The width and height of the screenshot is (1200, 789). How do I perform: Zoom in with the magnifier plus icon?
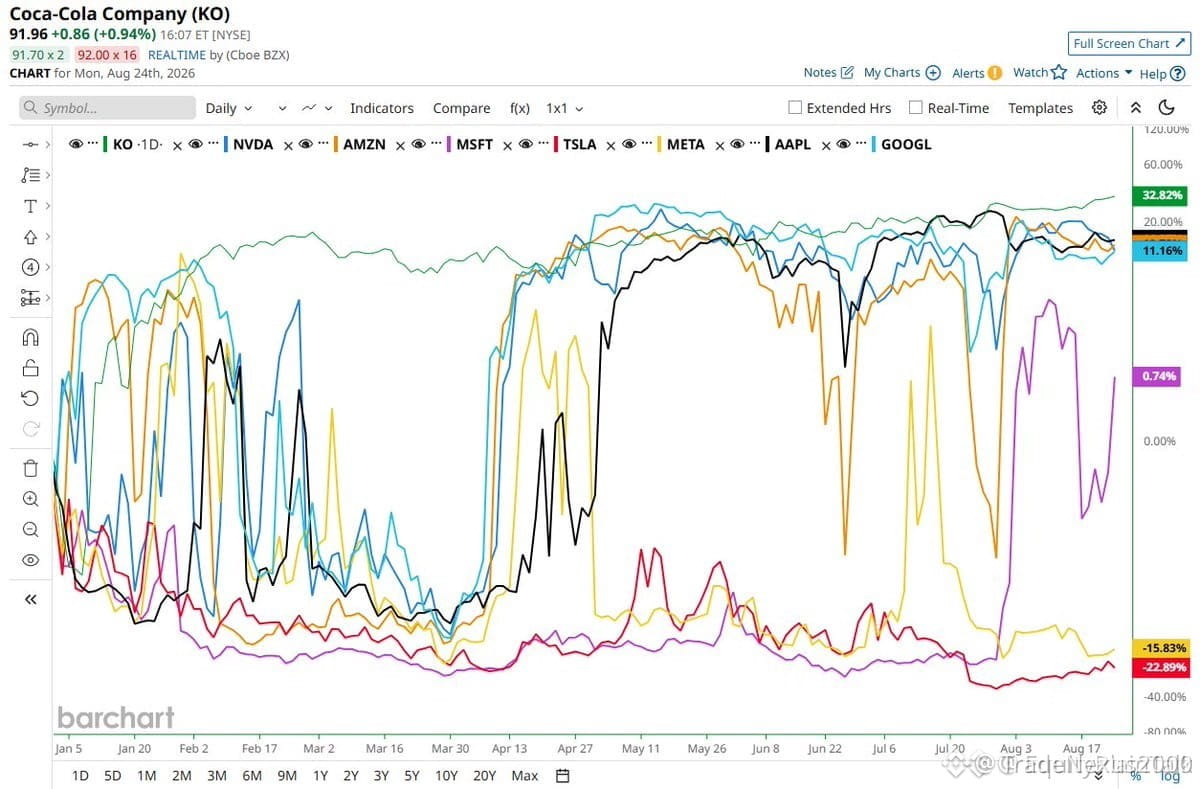pyautogui.click(x=30, y=499)
